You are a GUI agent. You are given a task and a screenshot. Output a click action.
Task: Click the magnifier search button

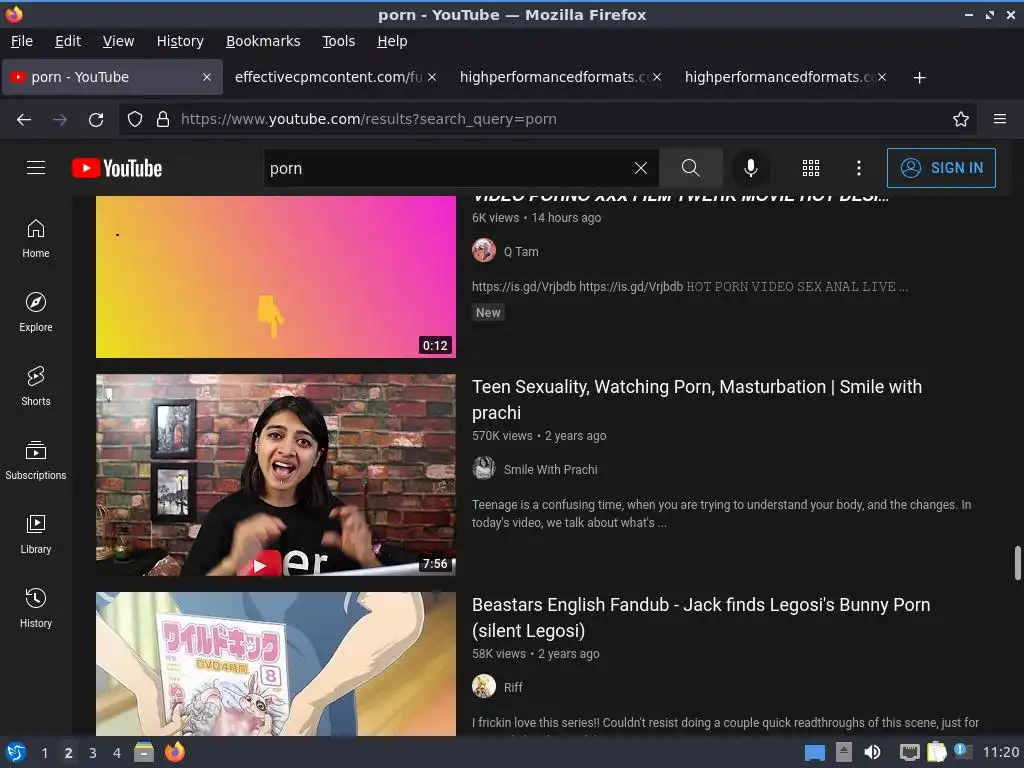pyautogui.click(x=690, y=168)
